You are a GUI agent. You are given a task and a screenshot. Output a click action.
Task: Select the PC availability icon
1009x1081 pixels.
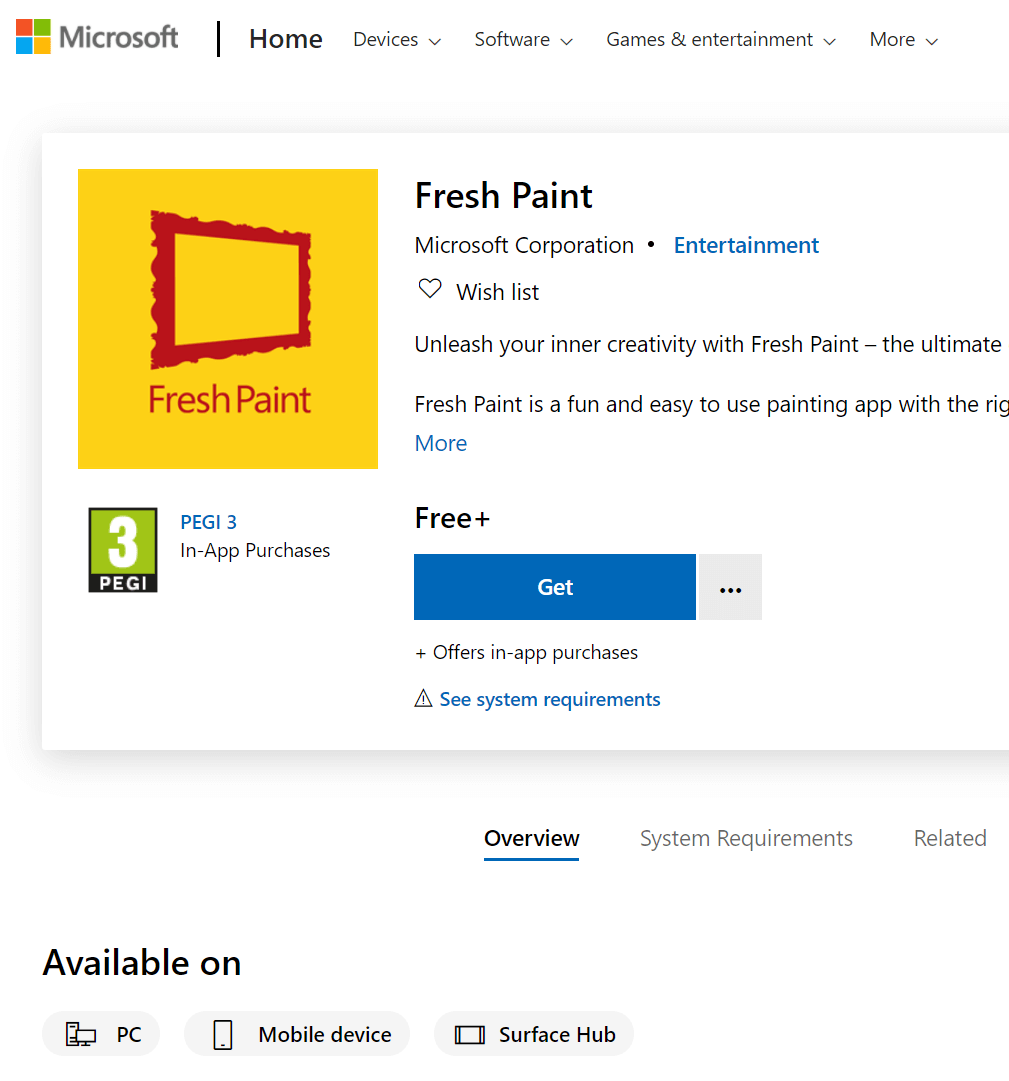80,1033
